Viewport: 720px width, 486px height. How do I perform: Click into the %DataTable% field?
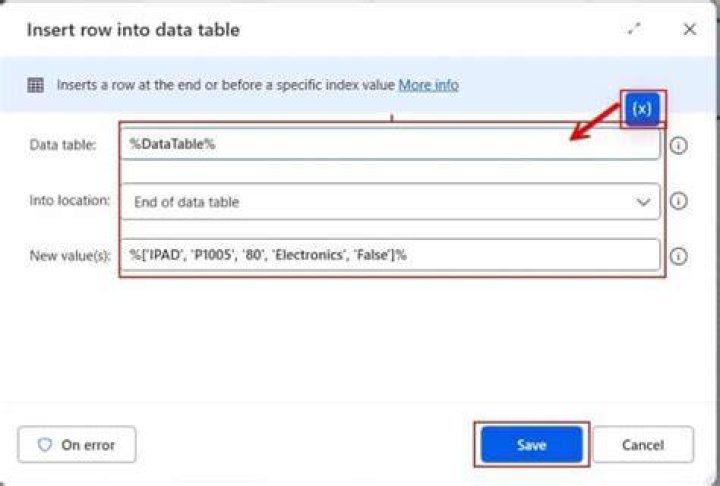(390, 144)
